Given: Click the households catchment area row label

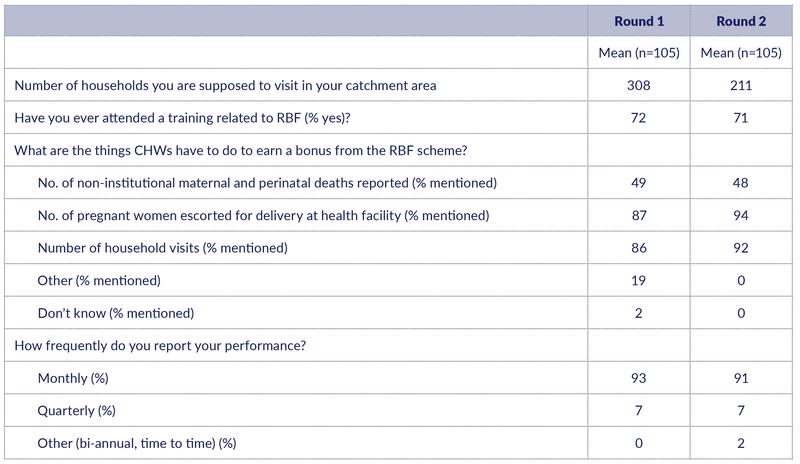Looking at the screenshot, I should click(x=225, y=85).
